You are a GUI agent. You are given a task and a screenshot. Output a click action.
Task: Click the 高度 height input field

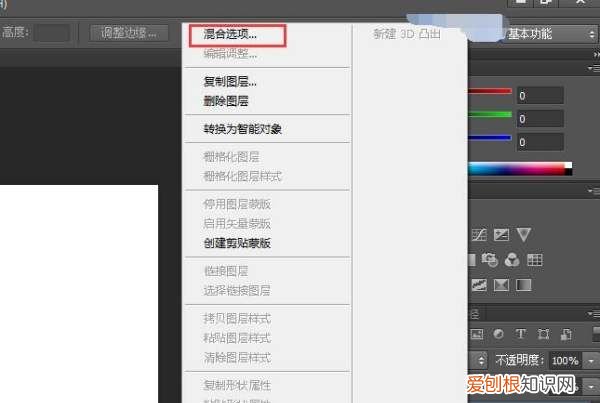point(52,33)
